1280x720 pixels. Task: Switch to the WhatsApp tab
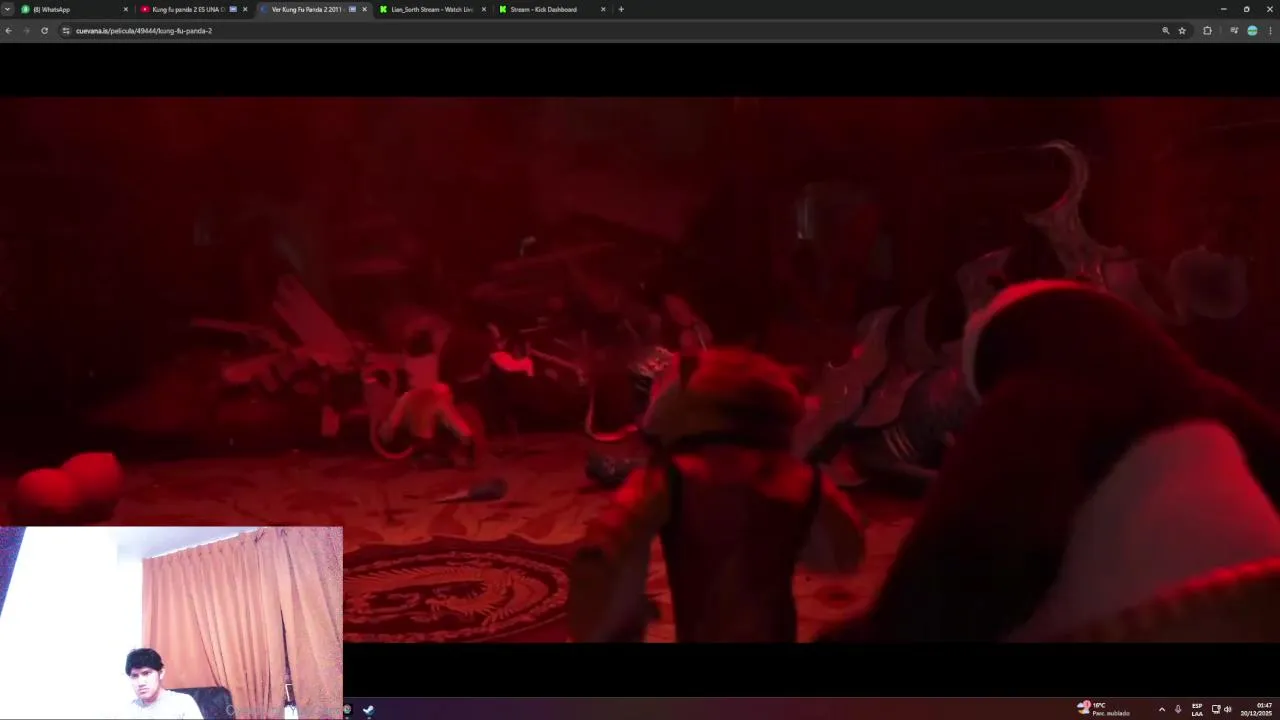click(x=75, y=9)
